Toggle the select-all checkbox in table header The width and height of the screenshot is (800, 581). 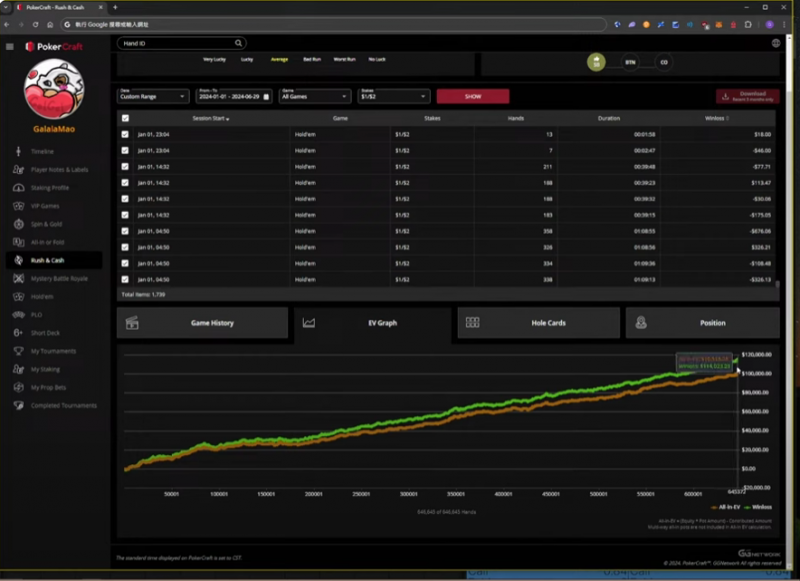[x=125, y=118]
